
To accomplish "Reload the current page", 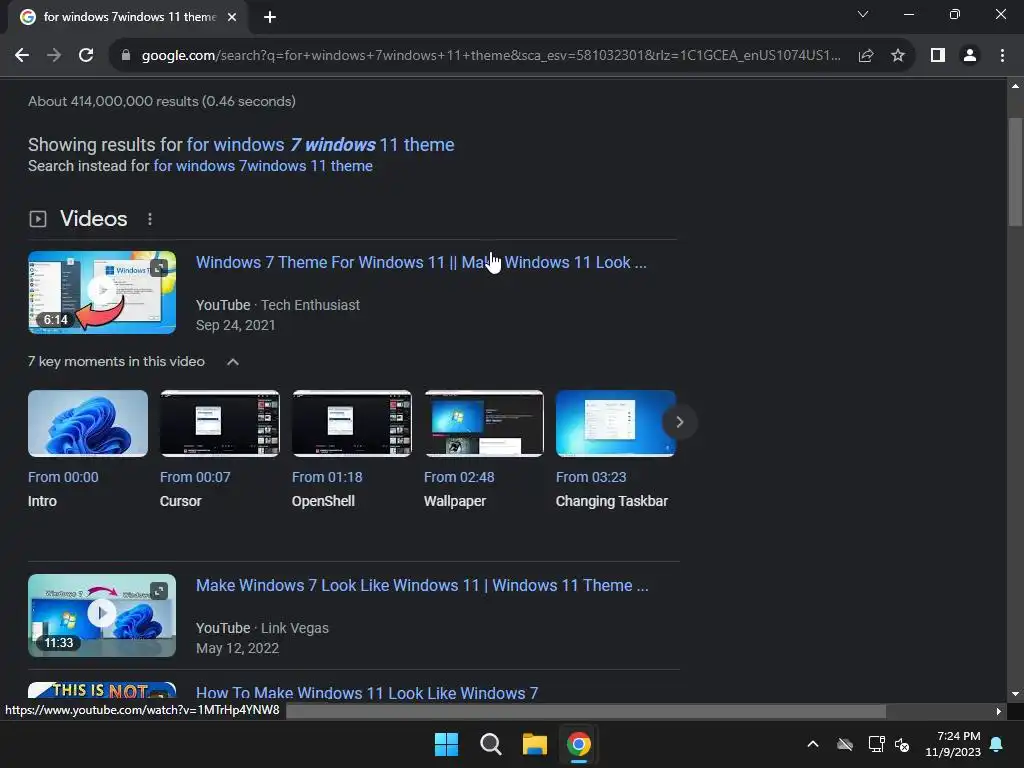I will click(86, 56).
